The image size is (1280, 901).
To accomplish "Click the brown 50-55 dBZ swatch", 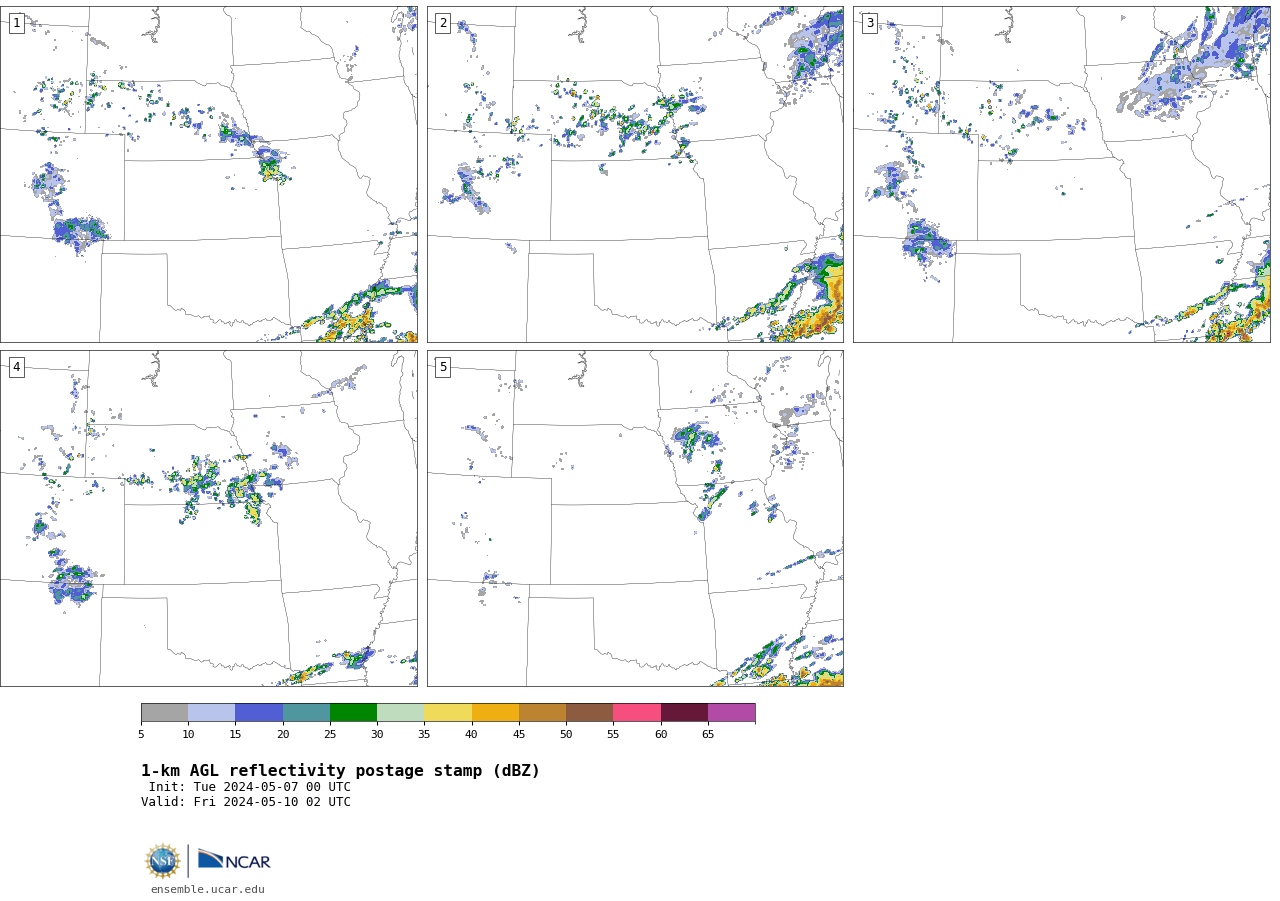I will coord(589,712).
